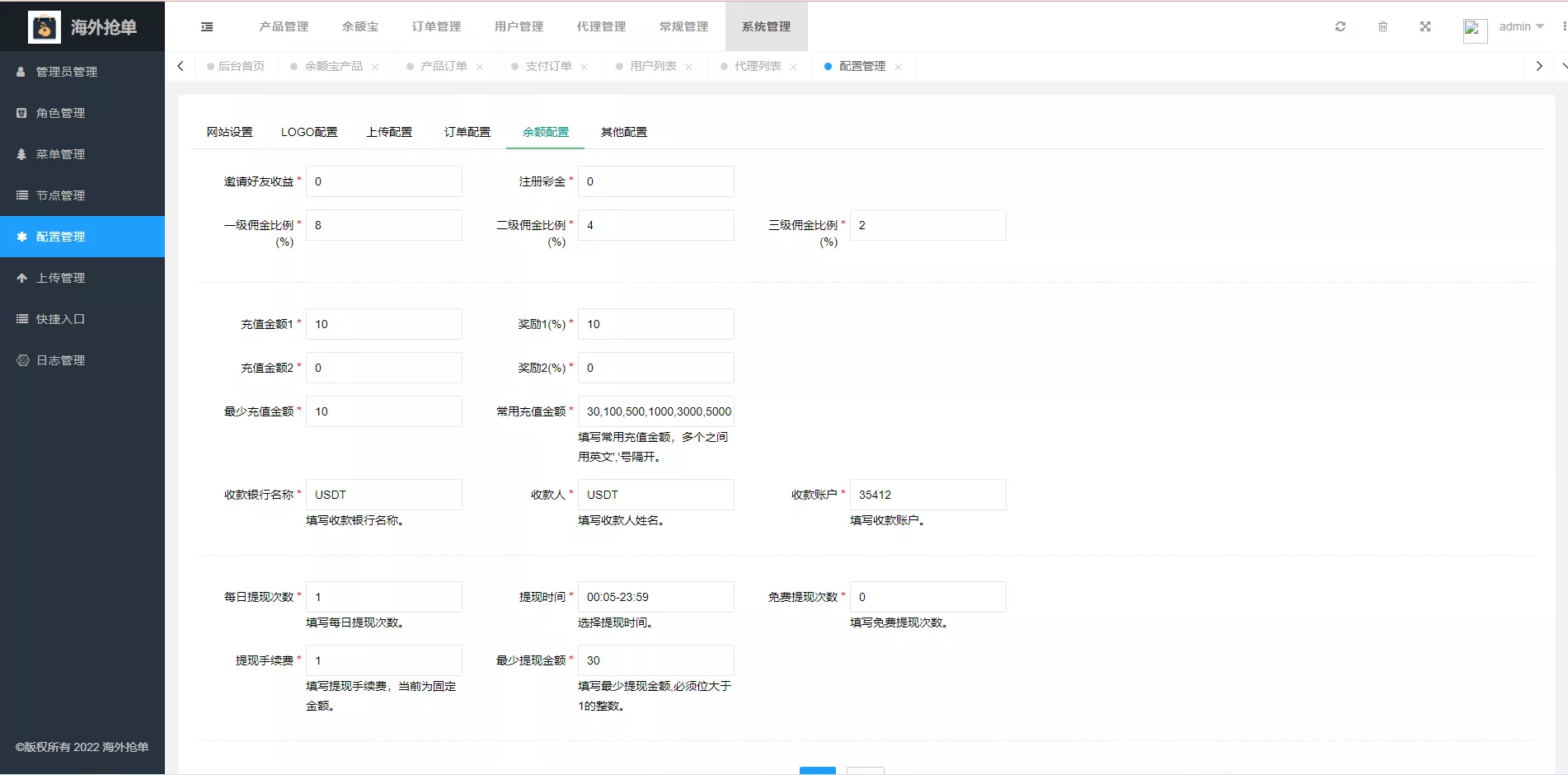The width and height of the screenshot is (1568, 775).
Task: Close the 支付订单 tab
Action: (x=585, y=66)
